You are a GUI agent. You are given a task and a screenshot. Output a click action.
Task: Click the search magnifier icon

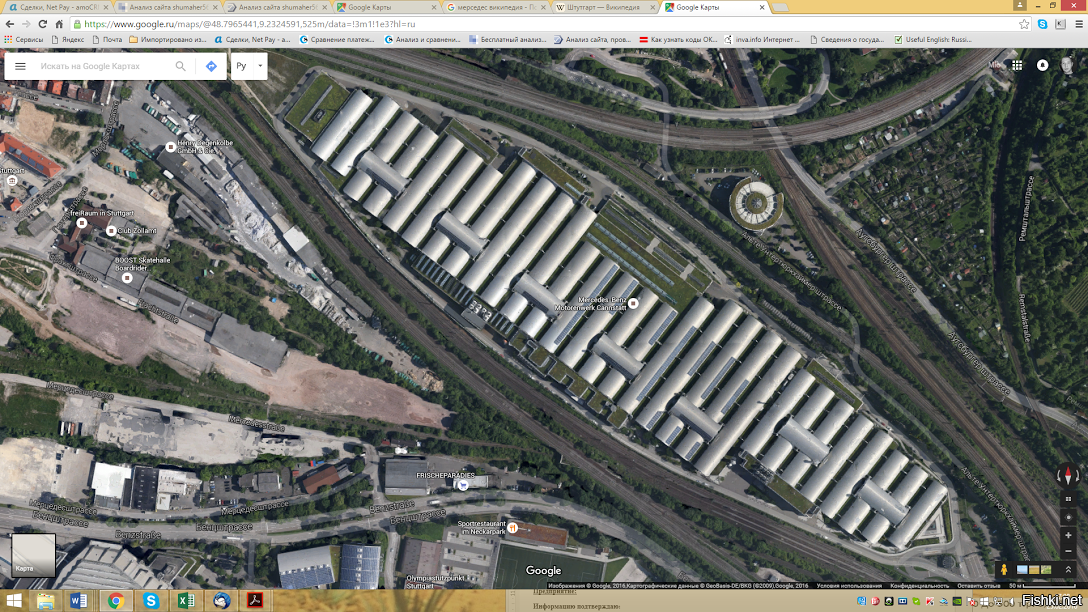point(181,66)
